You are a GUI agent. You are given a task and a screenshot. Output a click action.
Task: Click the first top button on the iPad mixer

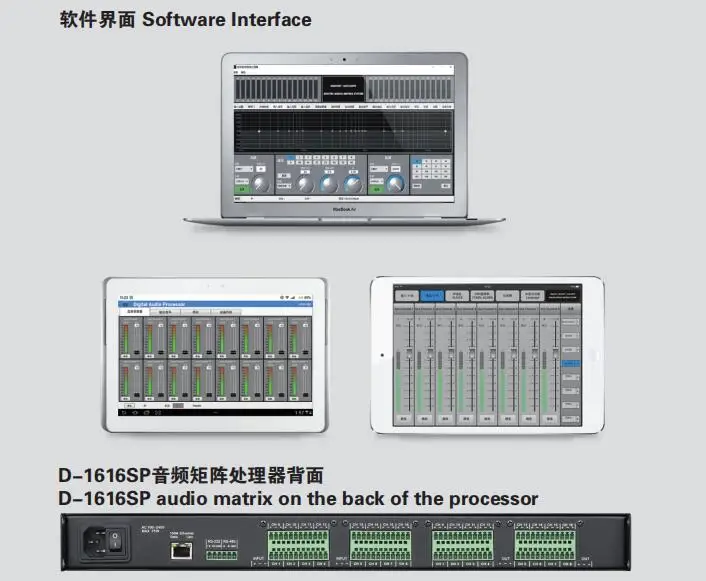[407, 296]
